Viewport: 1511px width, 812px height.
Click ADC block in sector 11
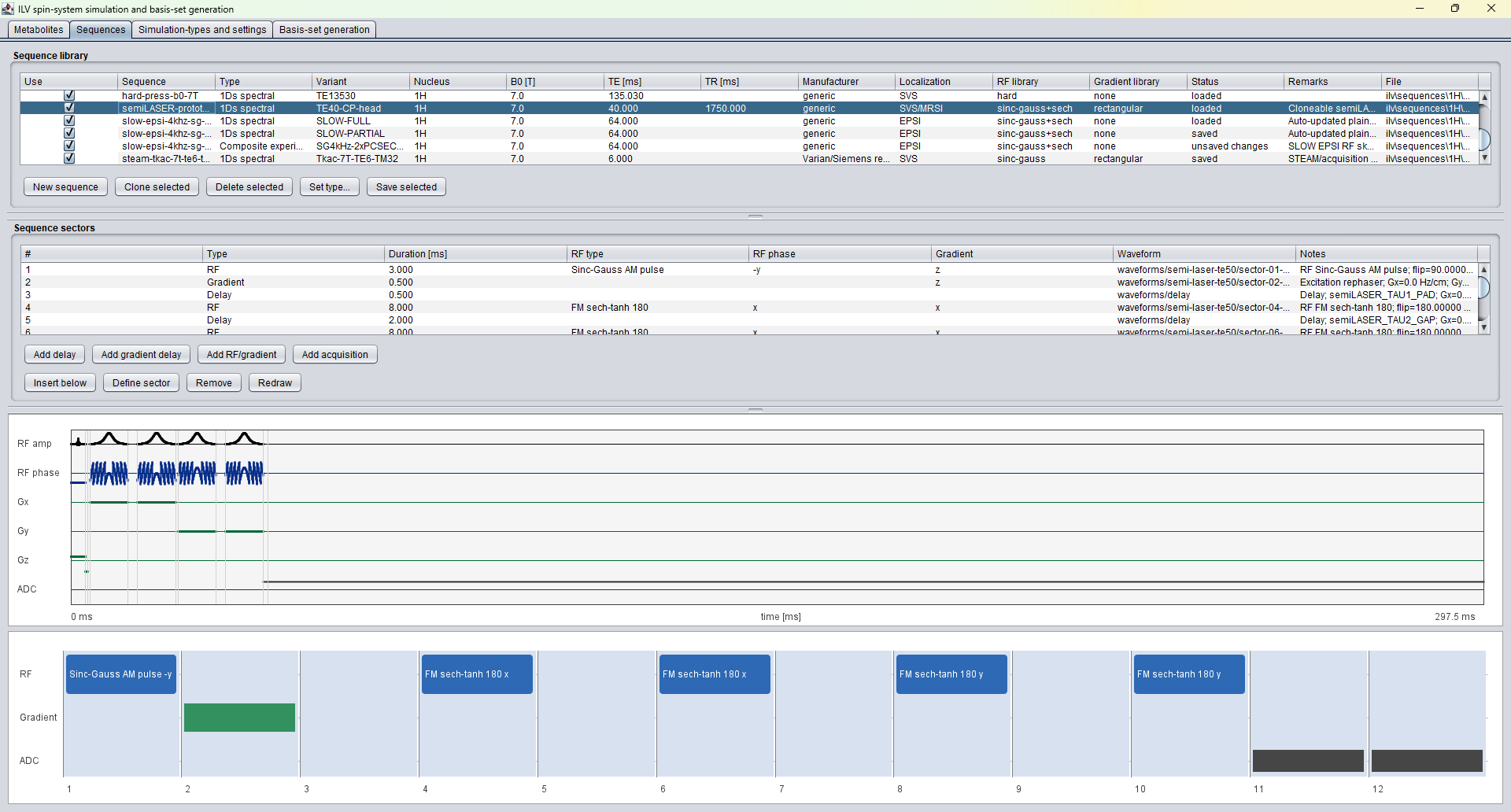coord(1308,760)
